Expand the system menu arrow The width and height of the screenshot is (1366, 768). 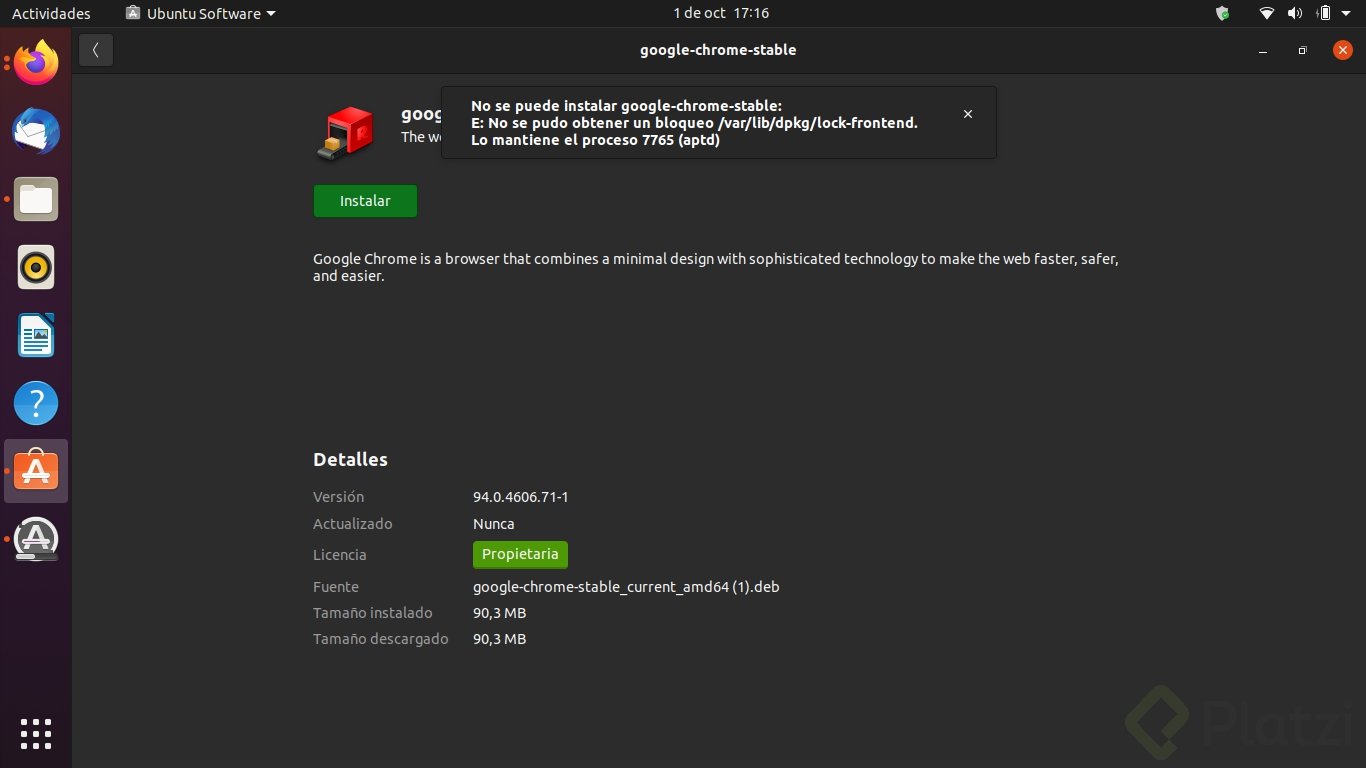pyautogui.click(x=1347, y=14)
